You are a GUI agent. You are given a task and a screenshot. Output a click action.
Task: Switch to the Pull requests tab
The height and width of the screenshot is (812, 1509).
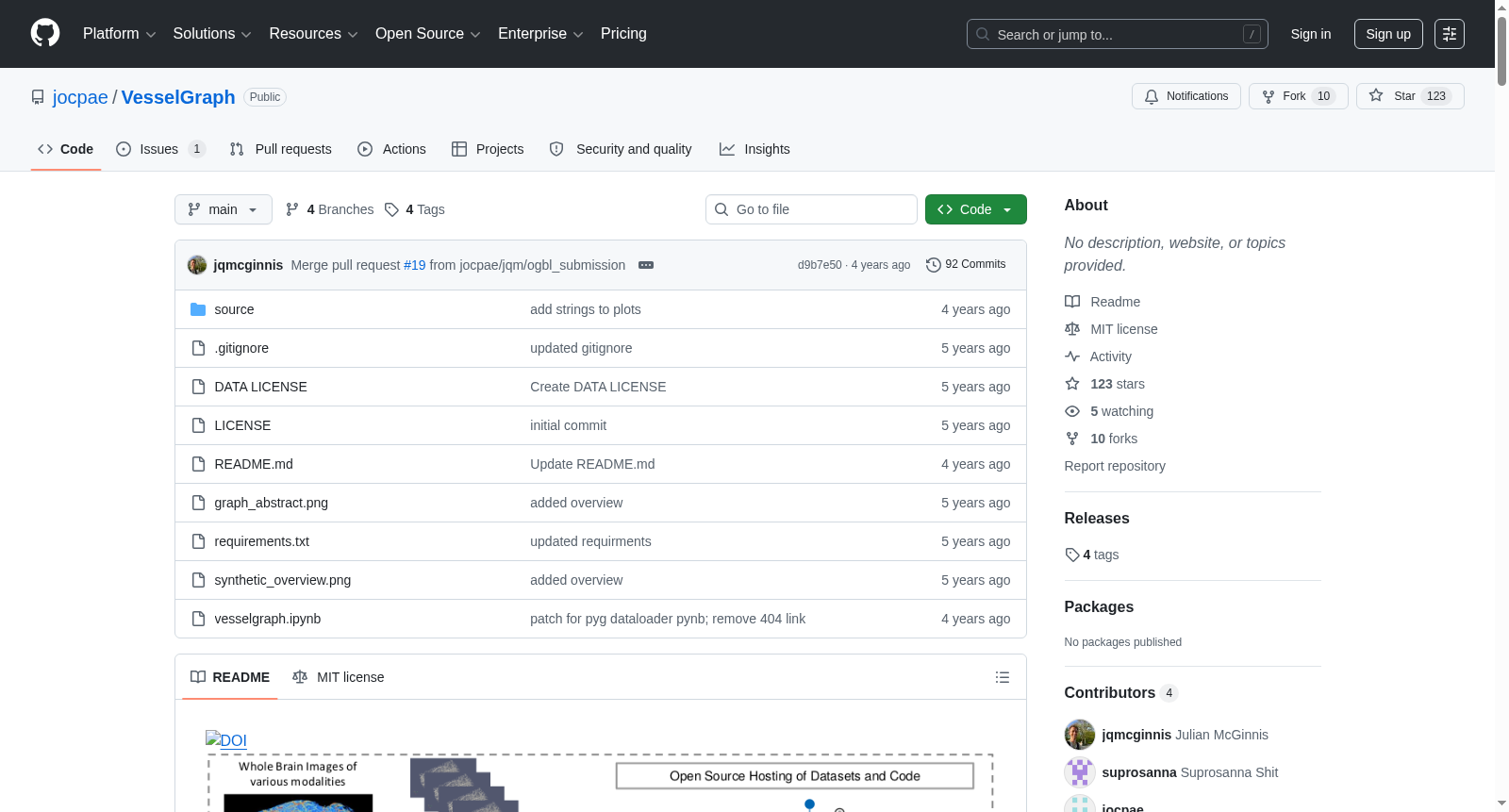coord(281,149)
